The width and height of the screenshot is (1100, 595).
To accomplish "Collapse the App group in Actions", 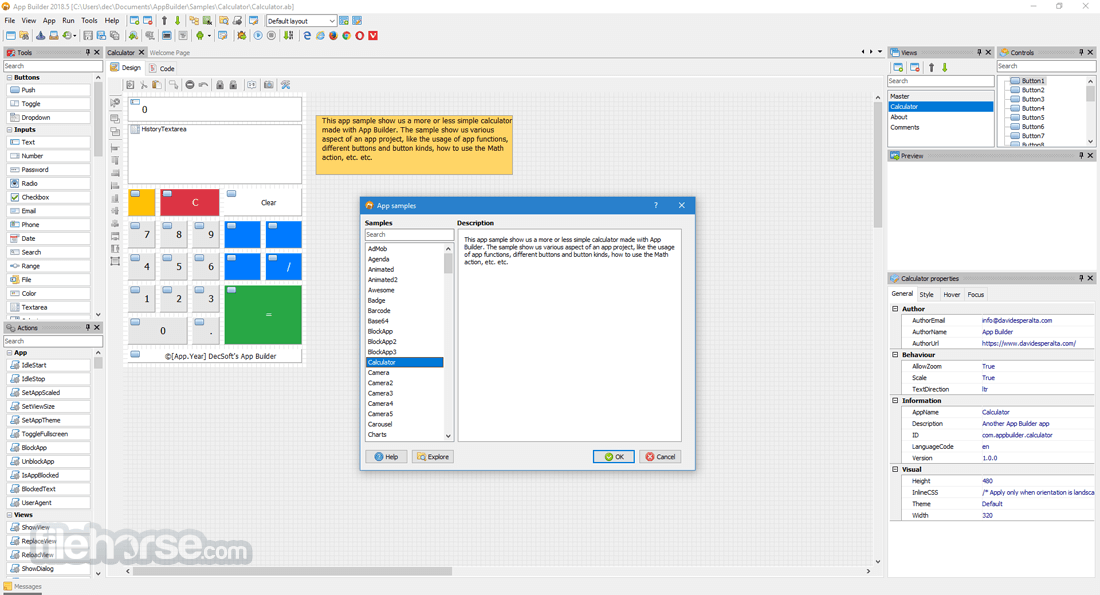I will [9, 353].
